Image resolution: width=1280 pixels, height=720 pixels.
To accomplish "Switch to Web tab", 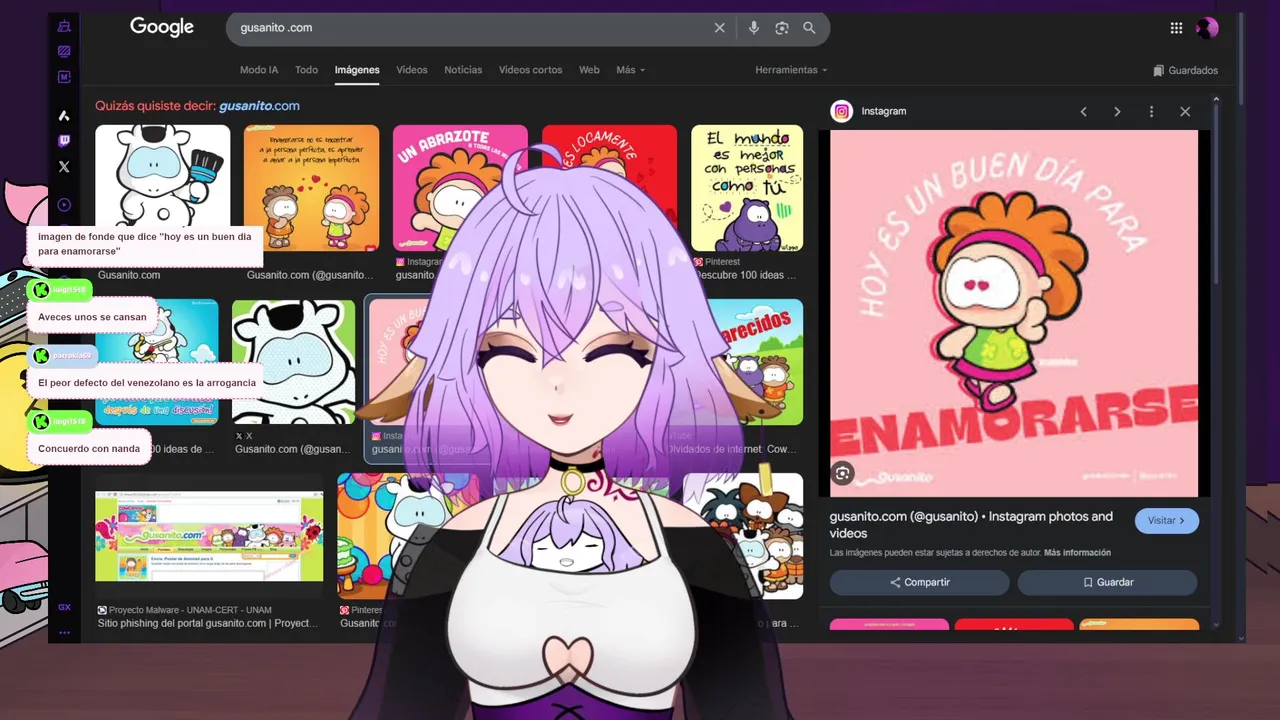I will [589, 70].
